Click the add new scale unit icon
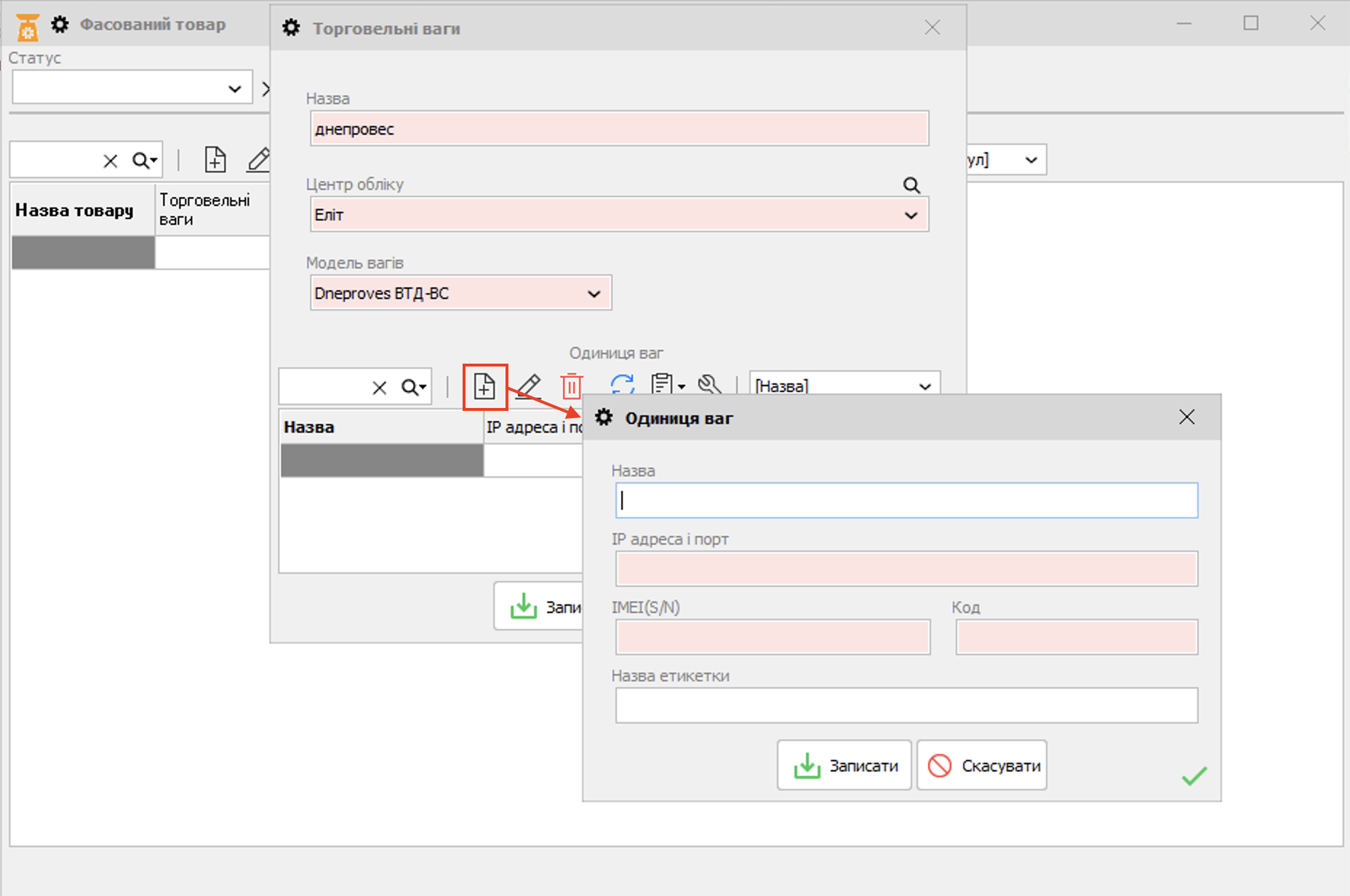 tap(484, 386)
